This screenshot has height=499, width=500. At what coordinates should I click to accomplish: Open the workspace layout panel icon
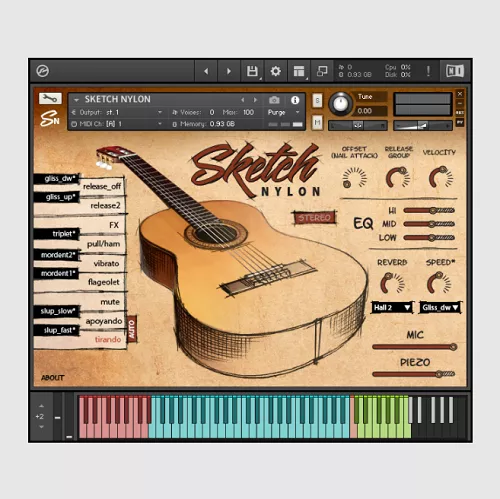click(x=299, y=71)
